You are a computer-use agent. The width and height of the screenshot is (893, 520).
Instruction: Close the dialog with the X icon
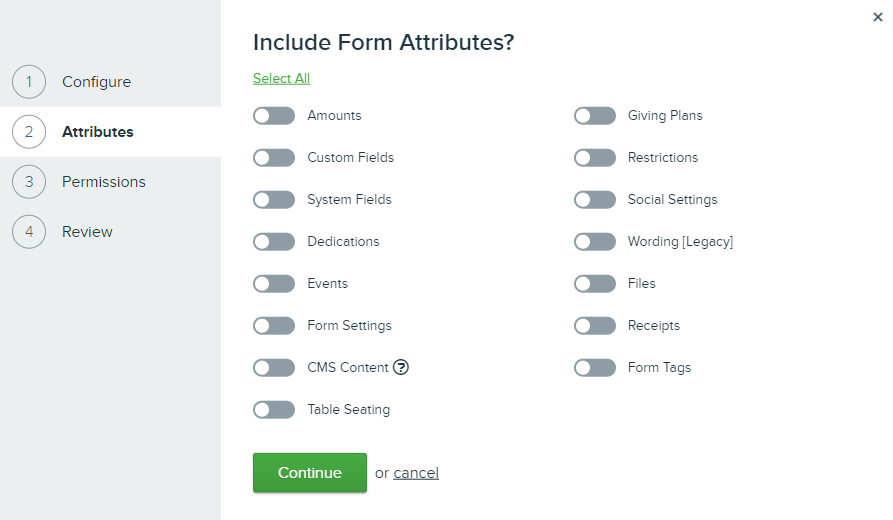(x=878, y=17)
